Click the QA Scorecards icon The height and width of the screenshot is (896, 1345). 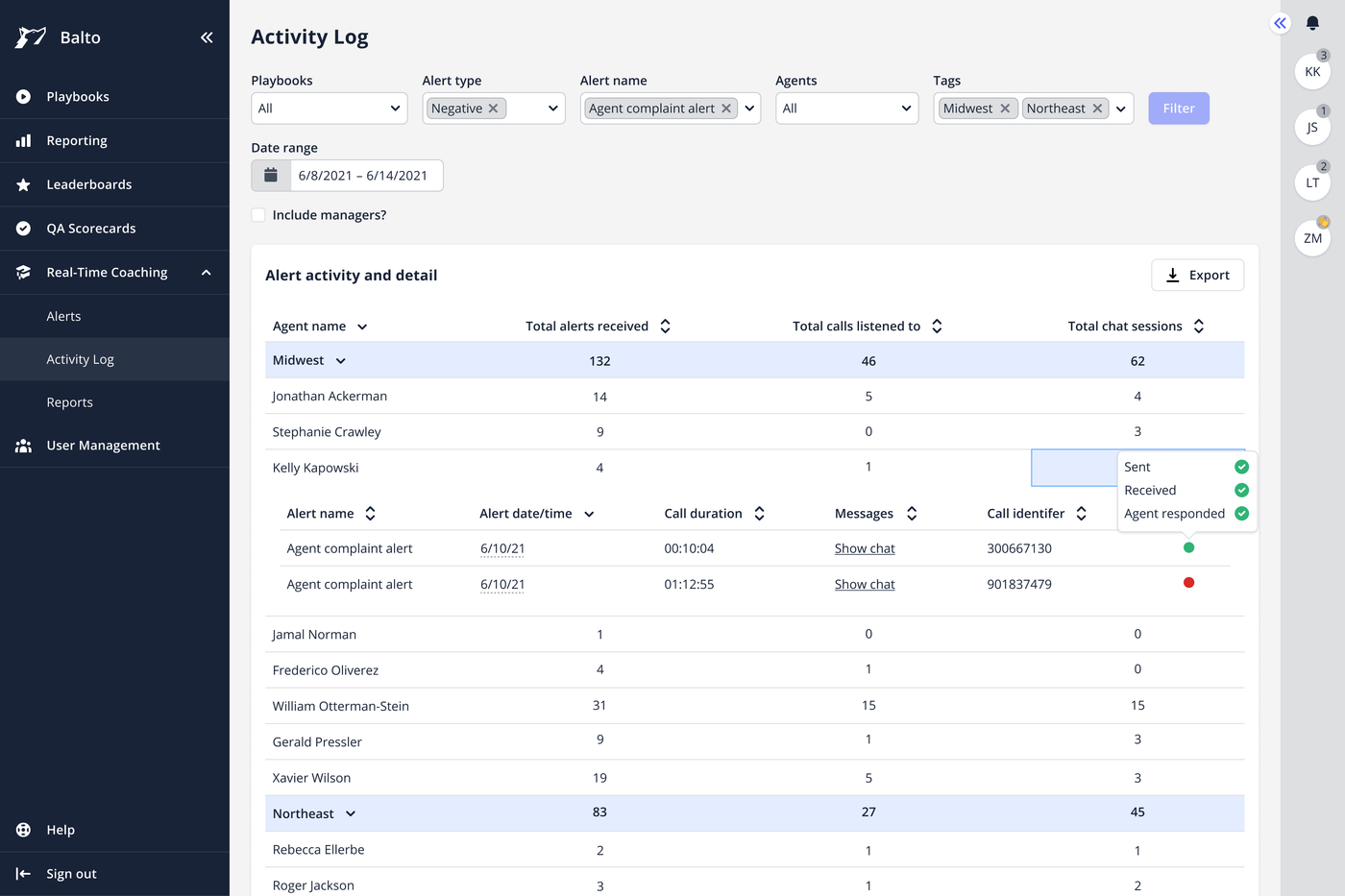coord(24,229)
